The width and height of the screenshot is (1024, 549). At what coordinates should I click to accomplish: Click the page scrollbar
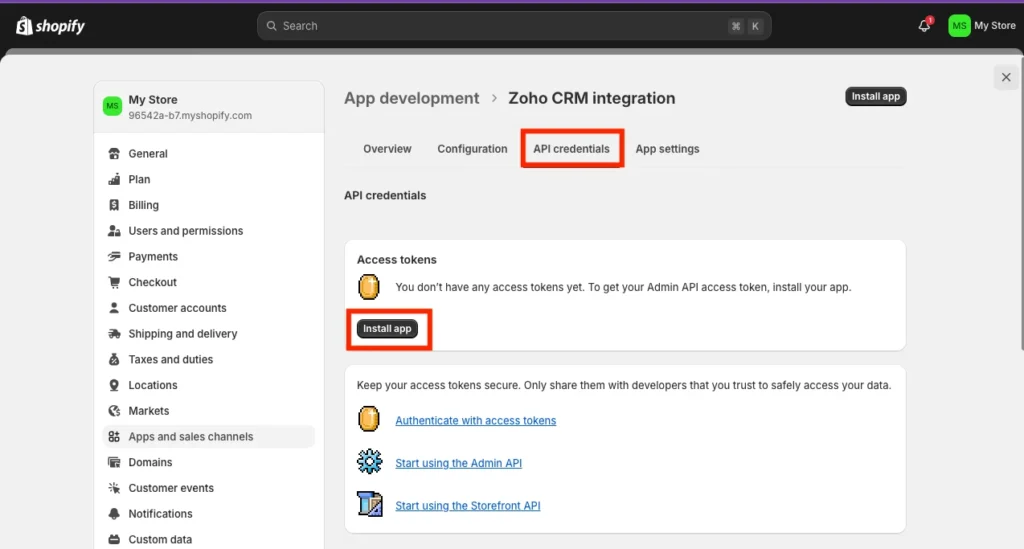(1021, 206)
